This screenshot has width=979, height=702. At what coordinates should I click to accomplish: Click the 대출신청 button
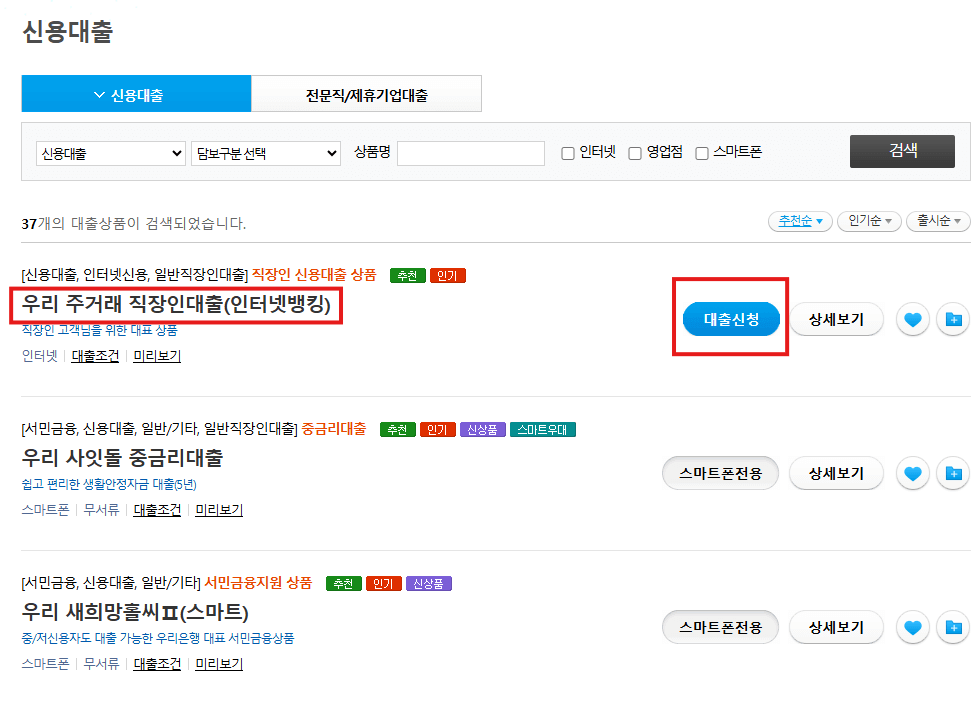point(731,319)
